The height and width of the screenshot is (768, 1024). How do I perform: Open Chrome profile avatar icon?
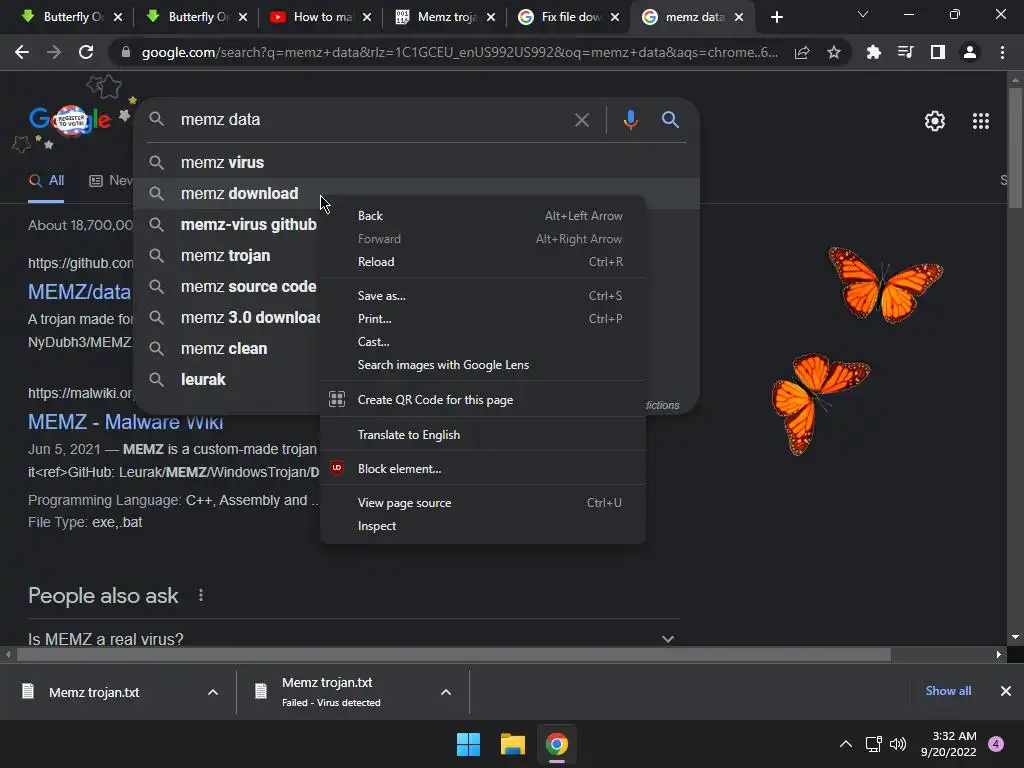coord(970,52)
